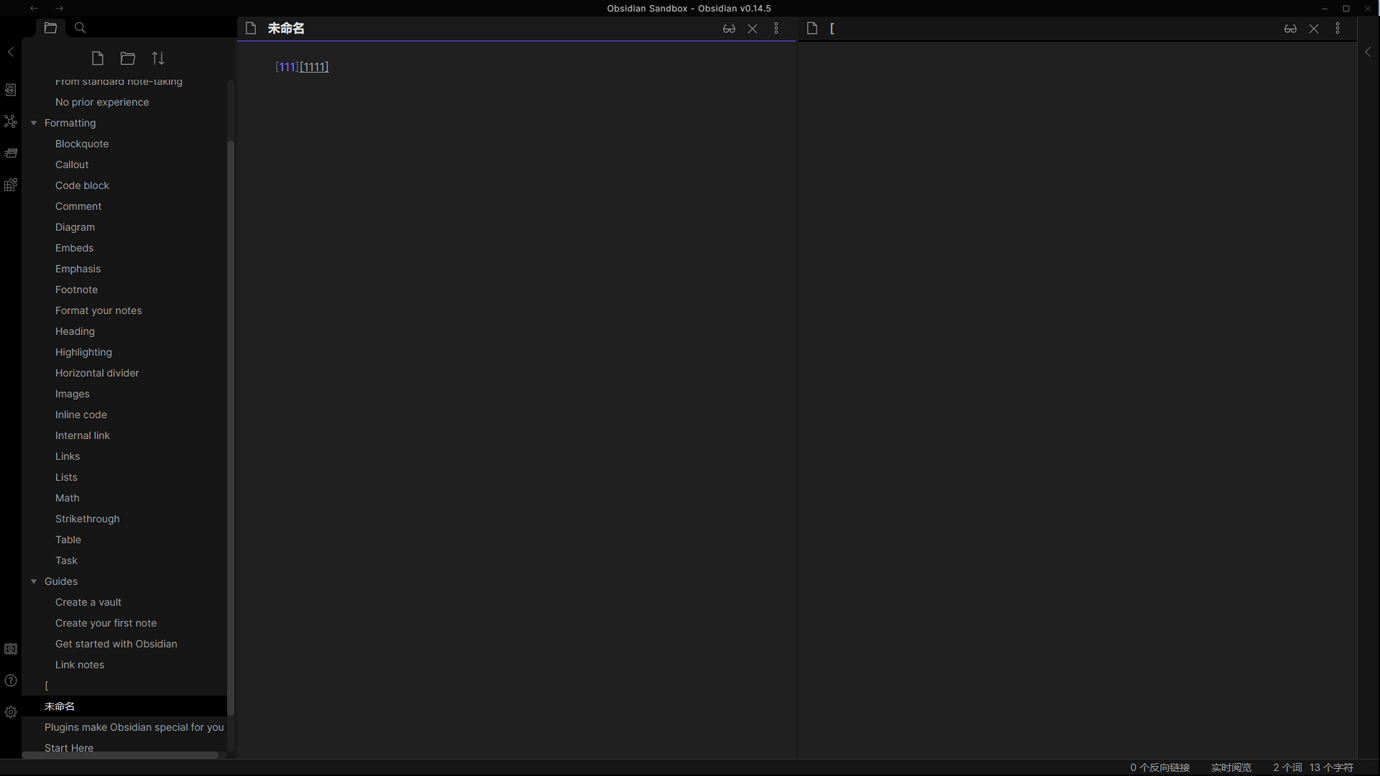Collapse the Guides folder
The height and width of the screenshot is (776, 1380).
34,581
